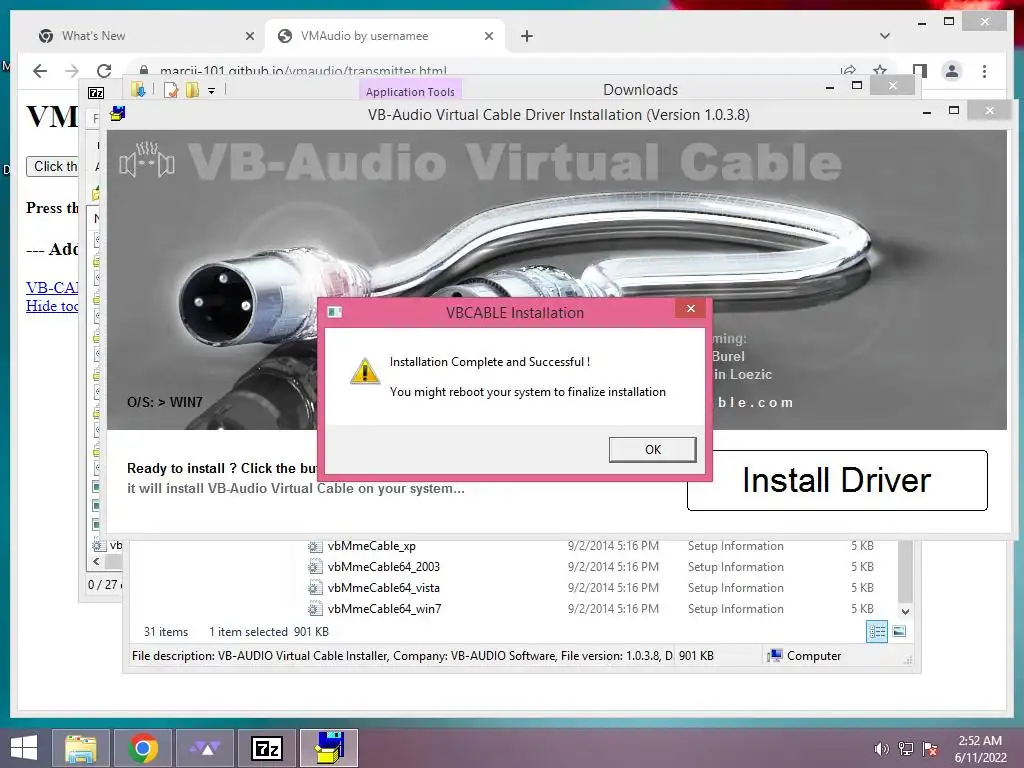Close the VBCABLE Installation dialog
The width and height of the screenshot is (1024, 768).
pyautogui.click(x=690, y=309)
